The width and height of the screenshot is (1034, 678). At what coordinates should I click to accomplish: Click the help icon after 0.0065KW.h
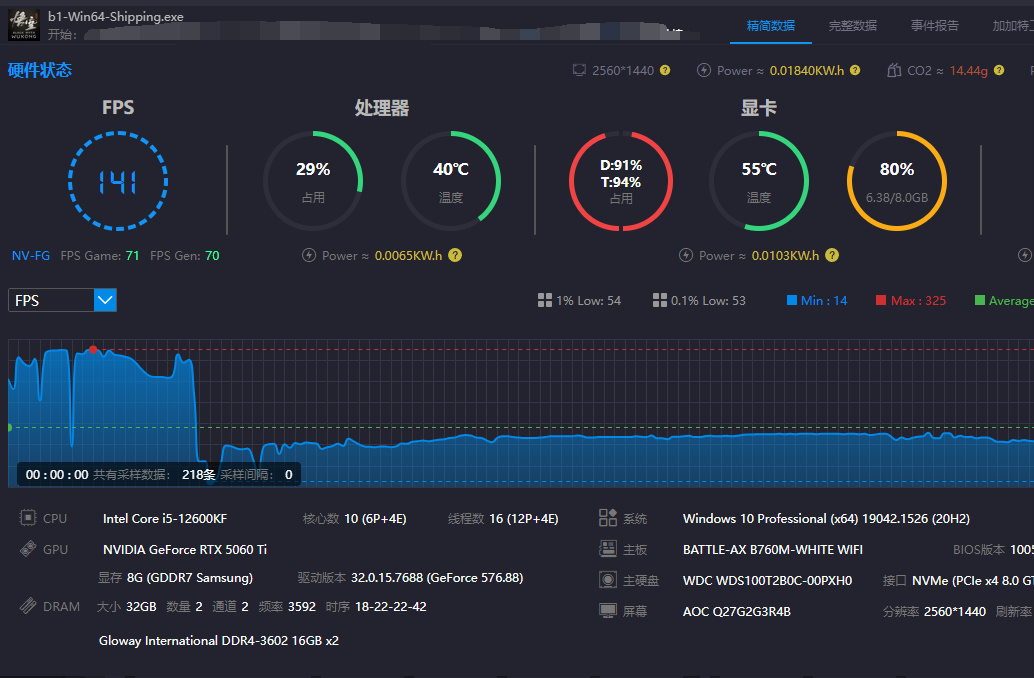click(x=455, y=255)
